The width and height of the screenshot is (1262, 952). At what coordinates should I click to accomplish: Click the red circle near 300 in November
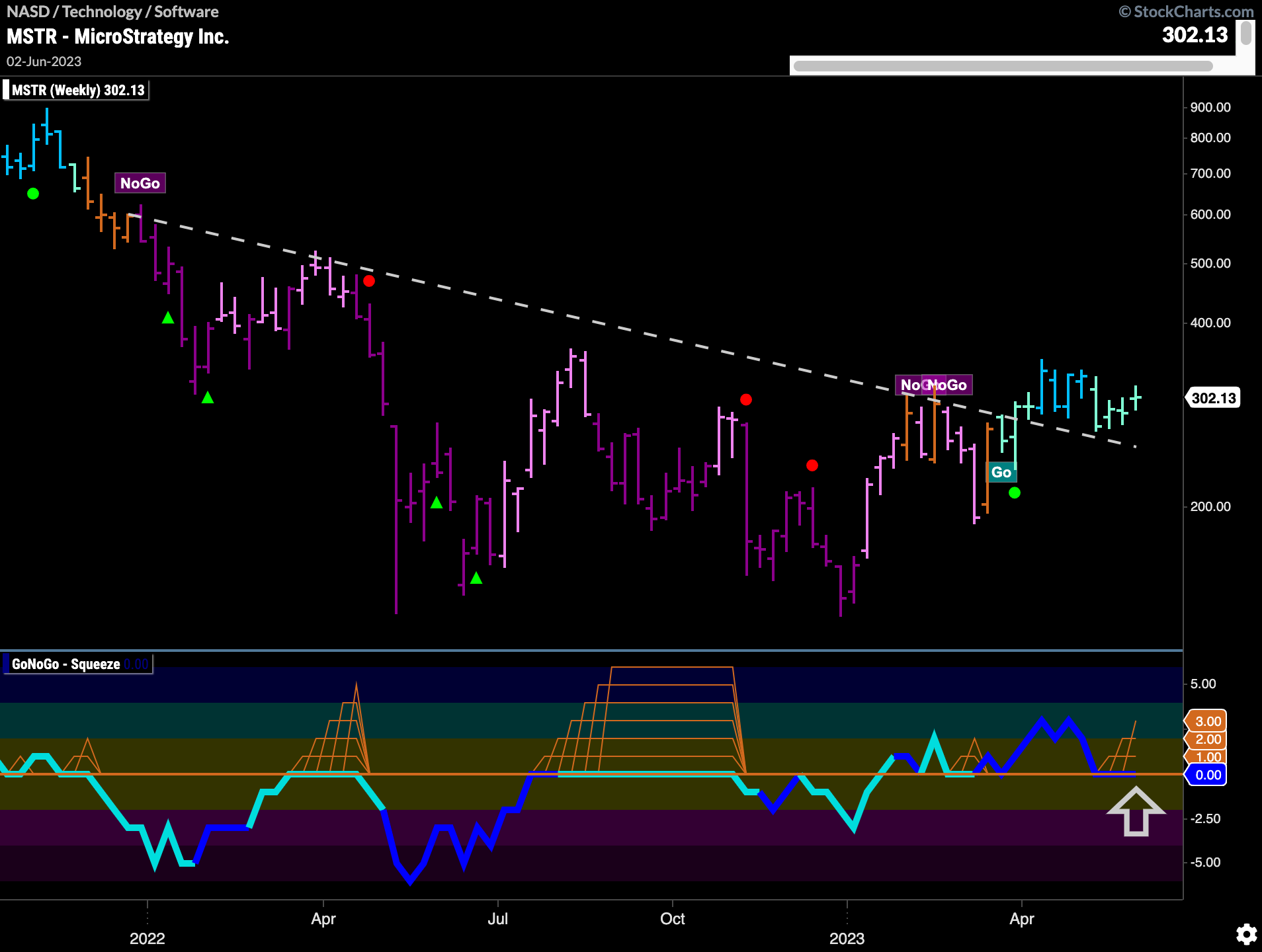[x=746, y=399]
